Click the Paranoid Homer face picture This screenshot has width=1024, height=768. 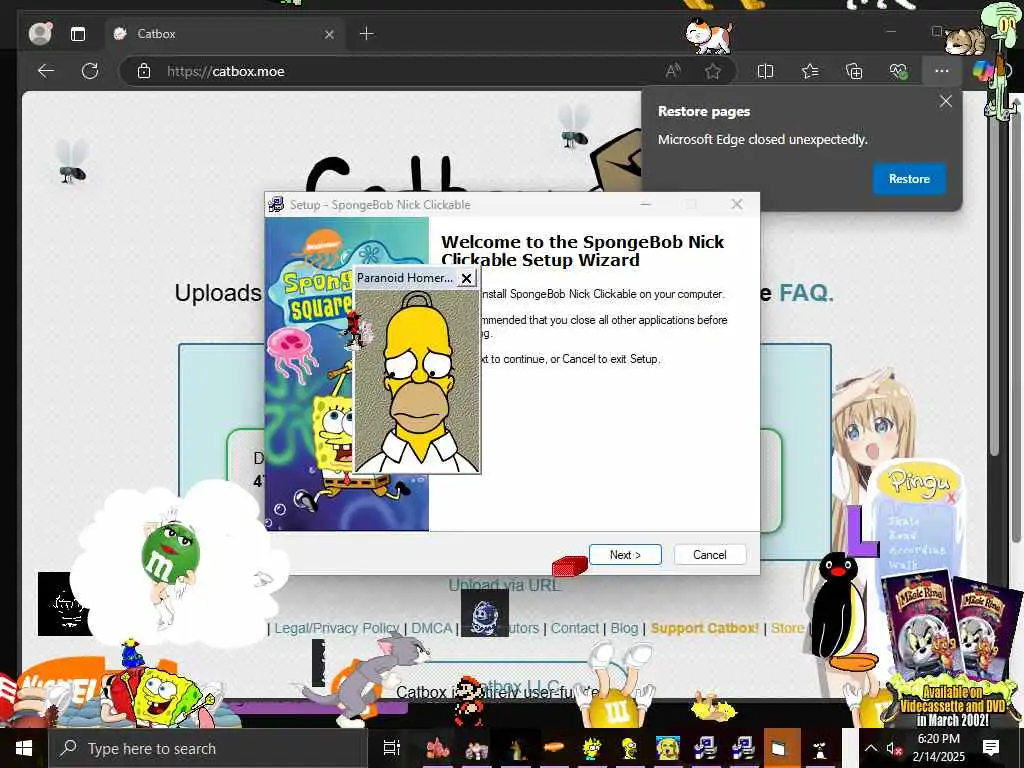point(417,381)
